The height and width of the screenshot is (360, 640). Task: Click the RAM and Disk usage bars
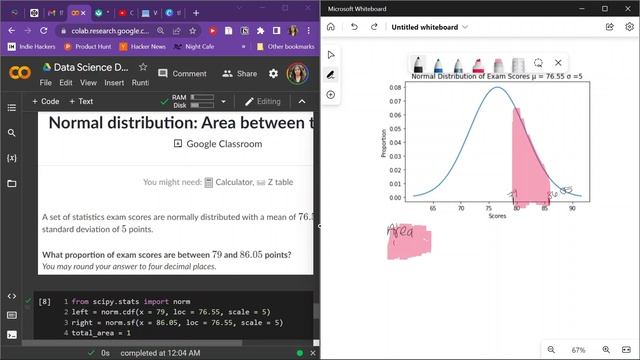pos(193,101)
